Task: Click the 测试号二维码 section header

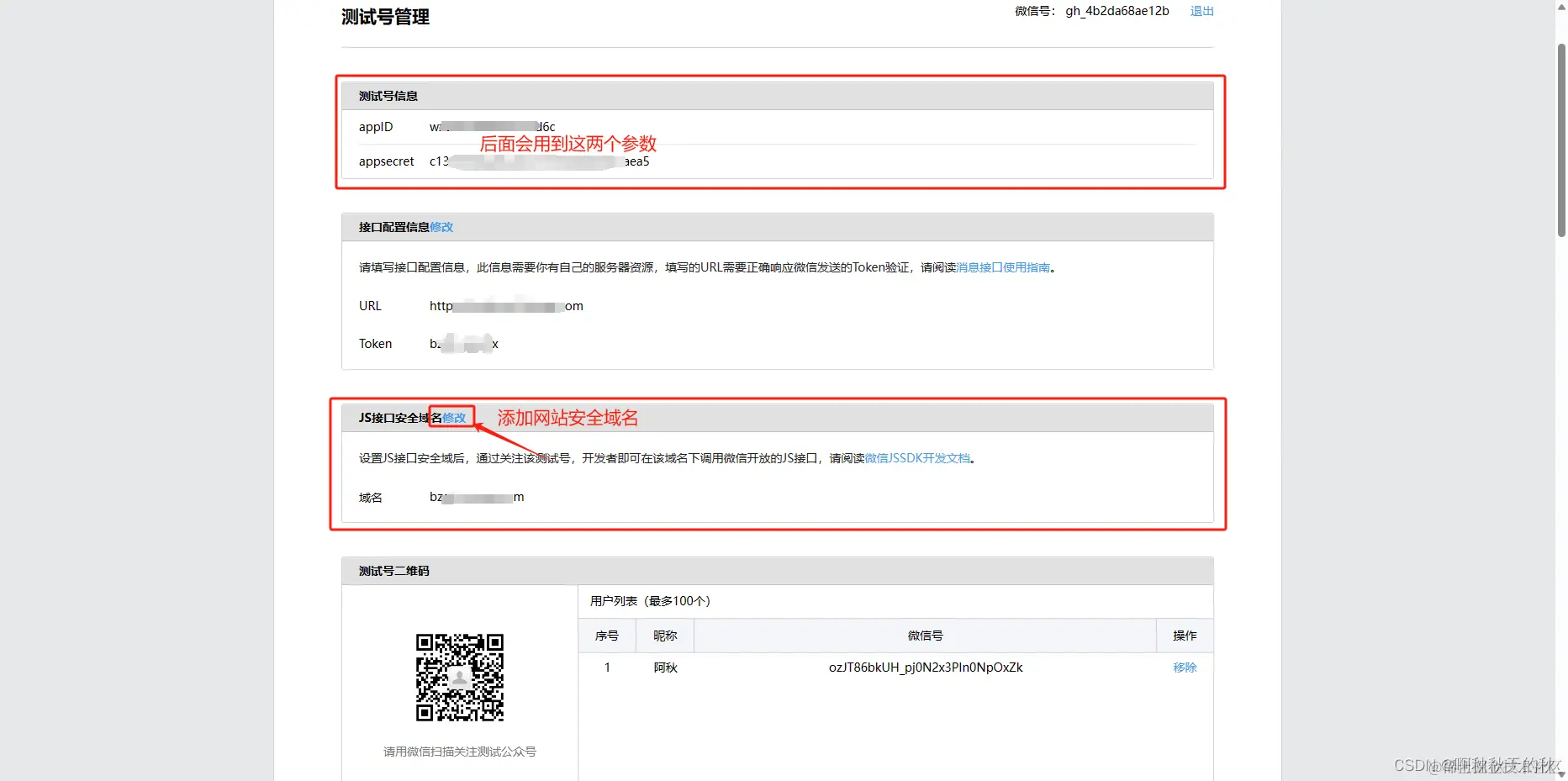Action: 778,571
